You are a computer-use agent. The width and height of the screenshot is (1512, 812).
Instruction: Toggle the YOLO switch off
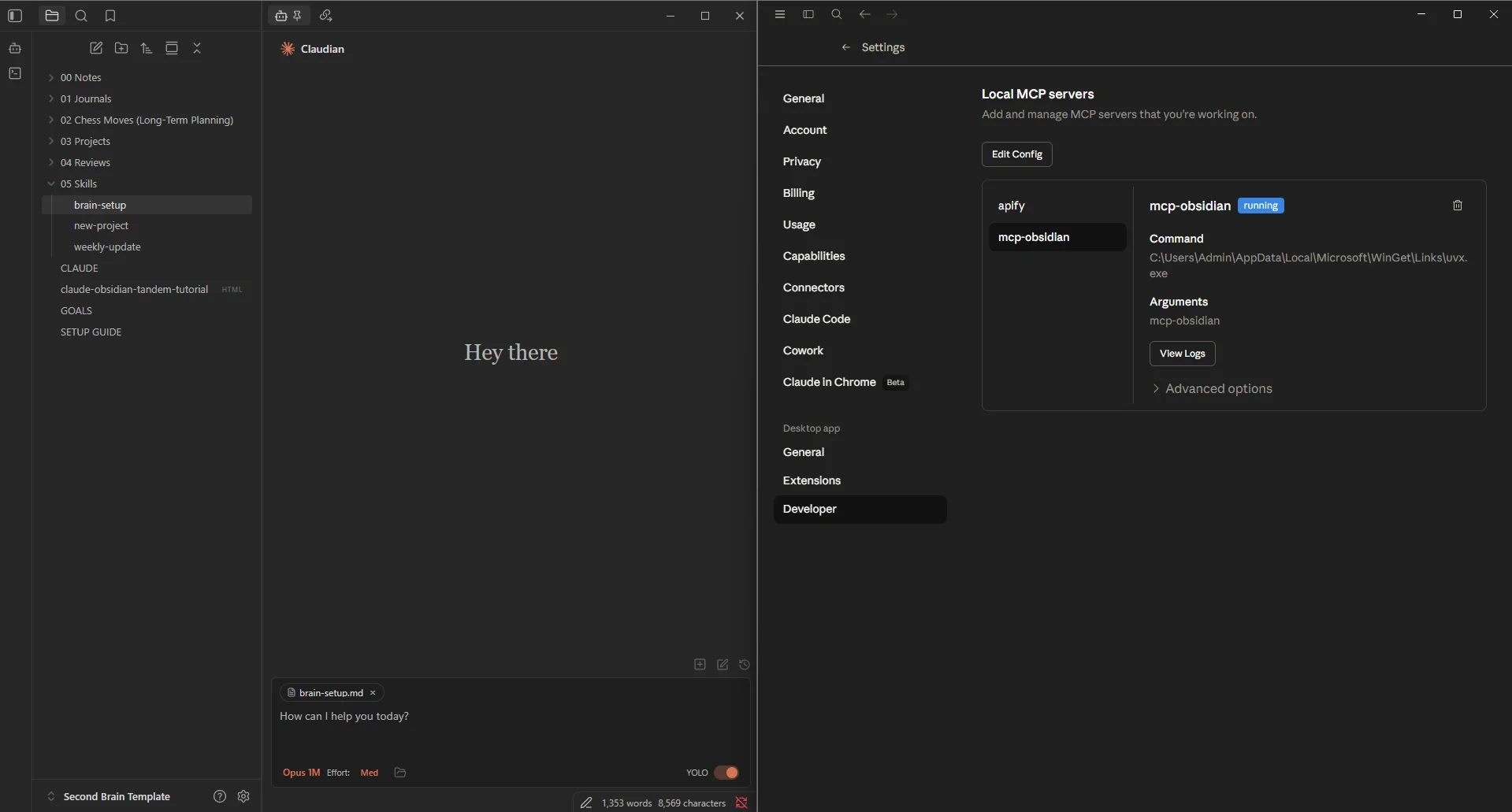[726, 773]
